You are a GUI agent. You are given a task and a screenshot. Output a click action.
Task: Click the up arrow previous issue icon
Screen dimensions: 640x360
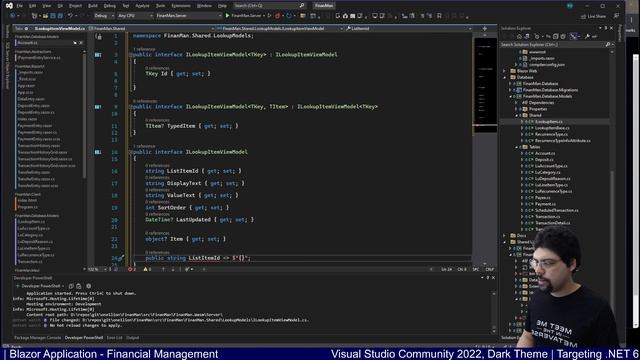point(163,269)
